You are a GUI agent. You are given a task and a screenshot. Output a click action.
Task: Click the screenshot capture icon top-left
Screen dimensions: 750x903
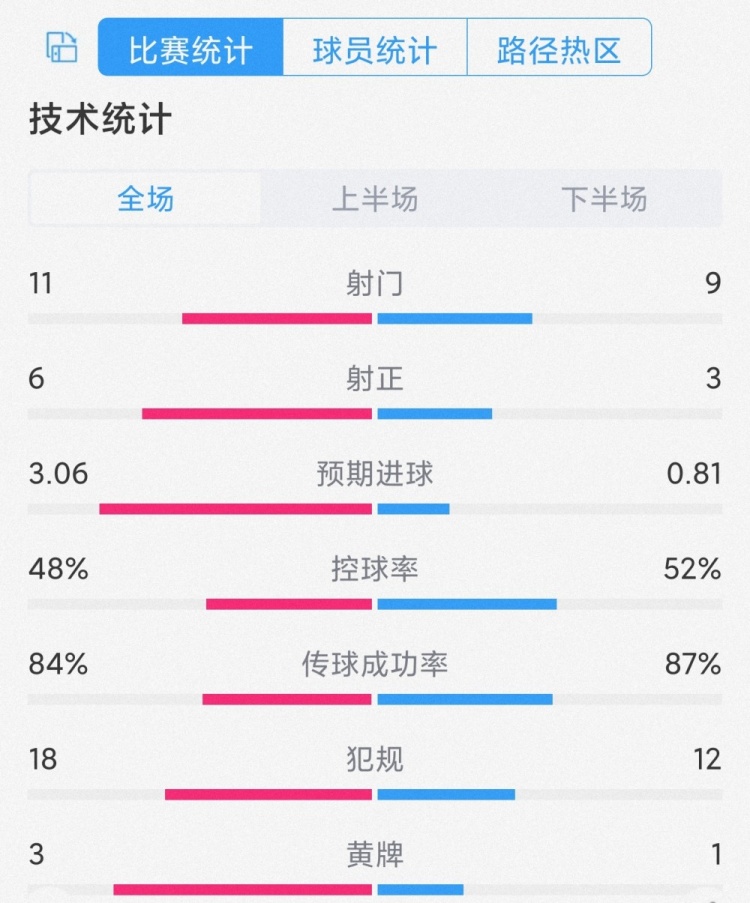[x=60, y=47]
